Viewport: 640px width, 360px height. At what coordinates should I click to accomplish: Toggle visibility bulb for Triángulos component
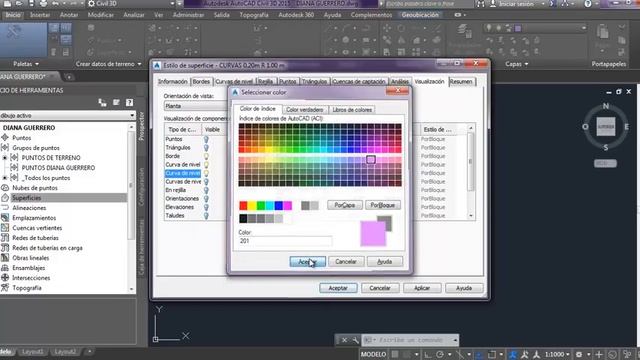click(206, 148)
